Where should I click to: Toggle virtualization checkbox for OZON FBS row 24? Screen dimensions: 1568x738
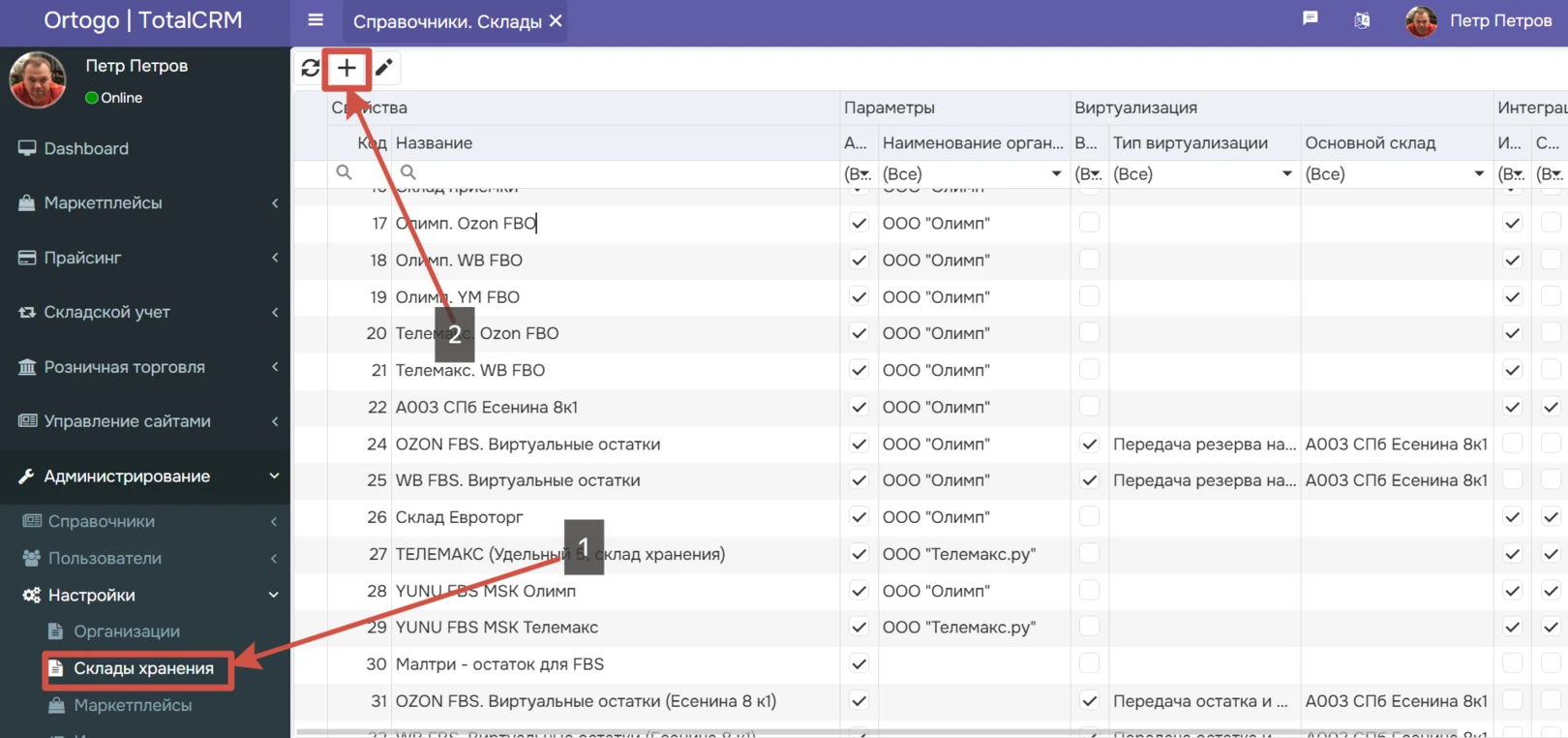click(1089, 444)
